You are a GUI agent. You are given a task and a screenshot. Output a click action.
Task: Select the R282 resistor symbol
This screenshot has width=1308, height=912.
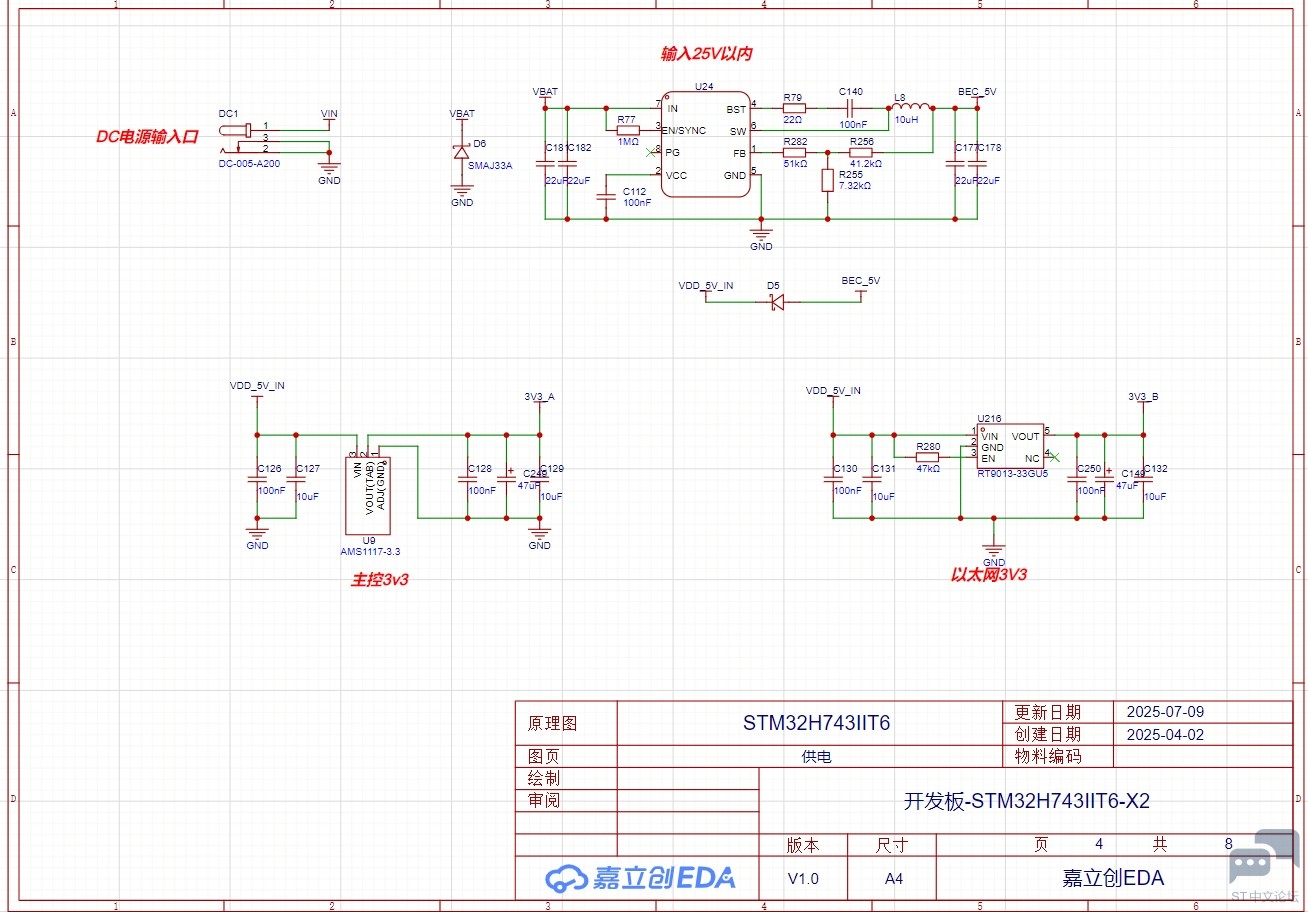(794, 153)
